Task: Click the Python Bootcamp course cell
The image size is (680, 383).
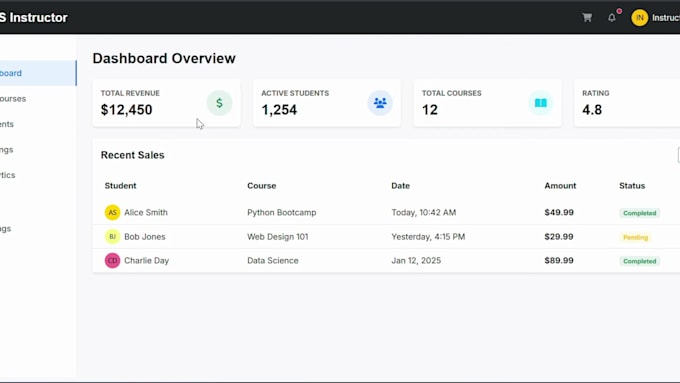Action: tap(282, 213)
